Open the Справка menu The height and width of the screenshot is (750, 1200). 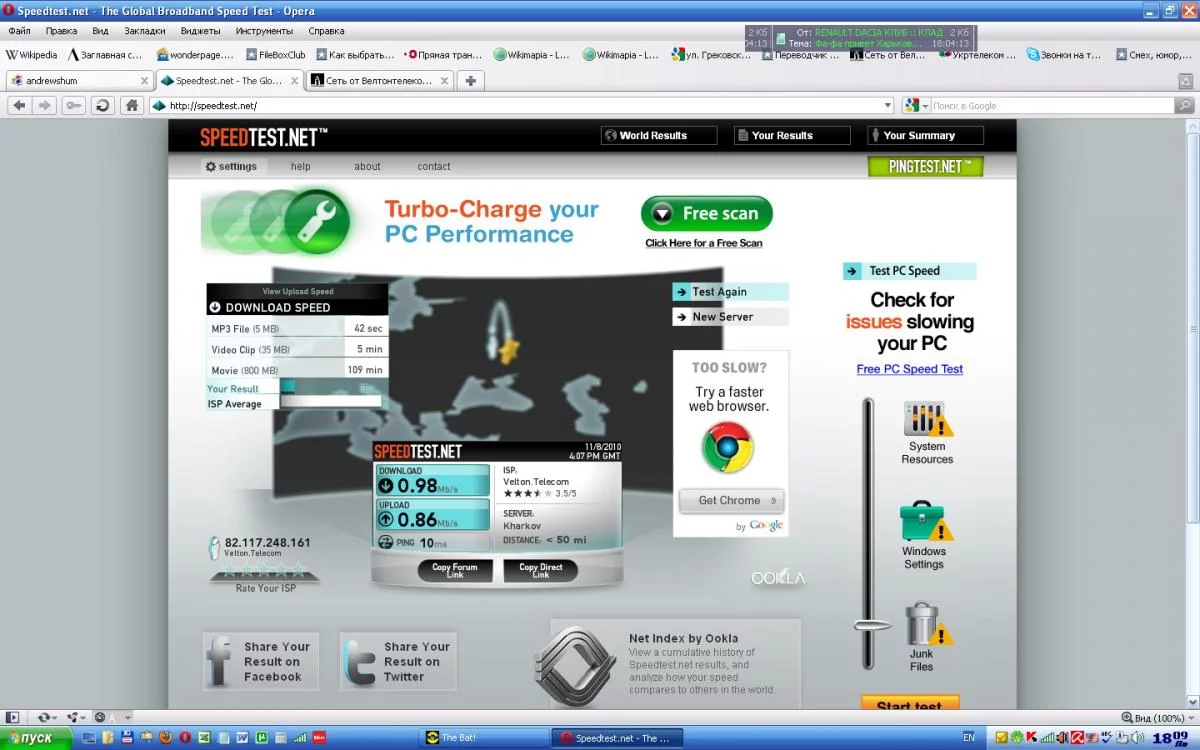pyautogui.click(x=327, y=31)
